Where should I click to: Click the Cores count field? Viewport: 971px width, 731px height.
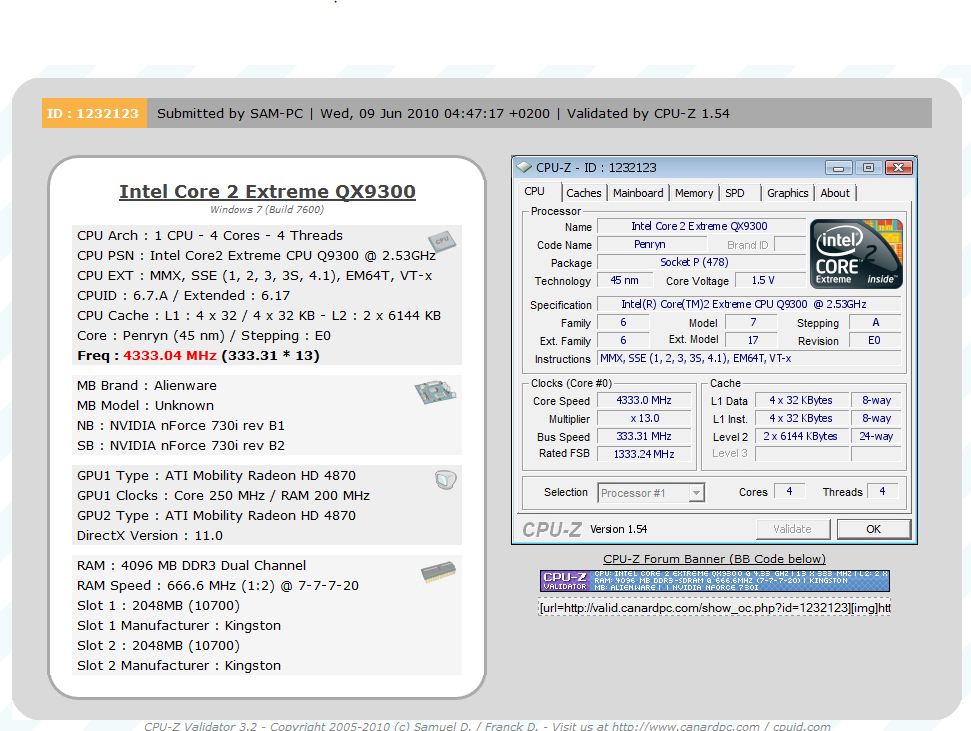790,491
